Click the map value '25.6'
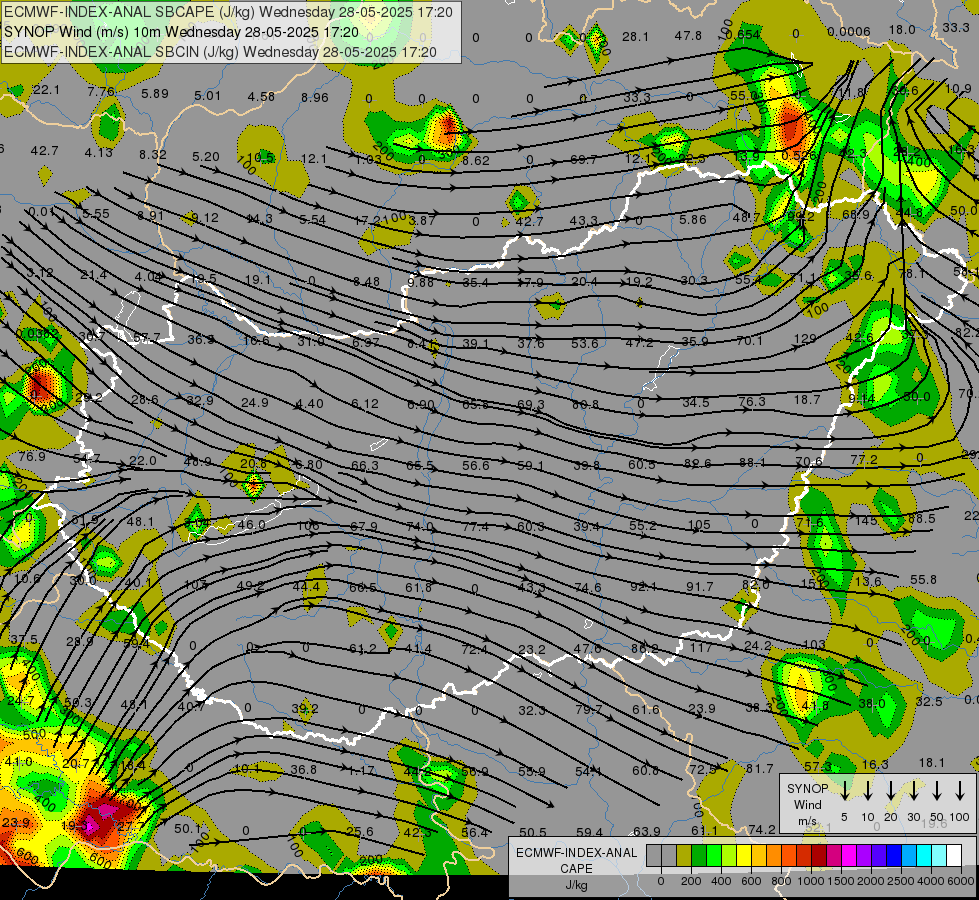Viewport: 979px width, 900px height. 360,831
